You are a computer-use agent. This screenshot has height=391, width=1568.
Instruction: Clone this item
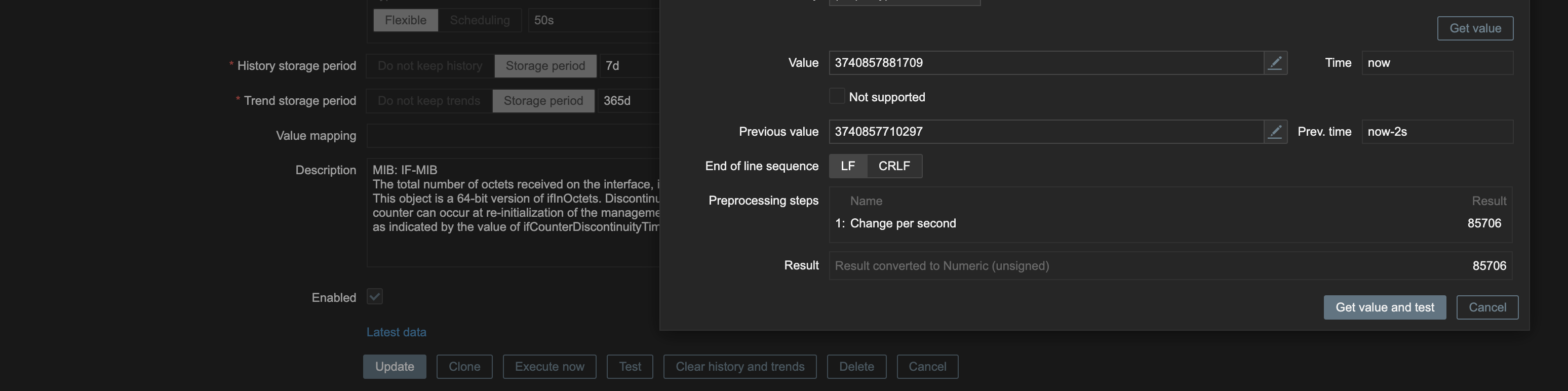pos(464,367)
